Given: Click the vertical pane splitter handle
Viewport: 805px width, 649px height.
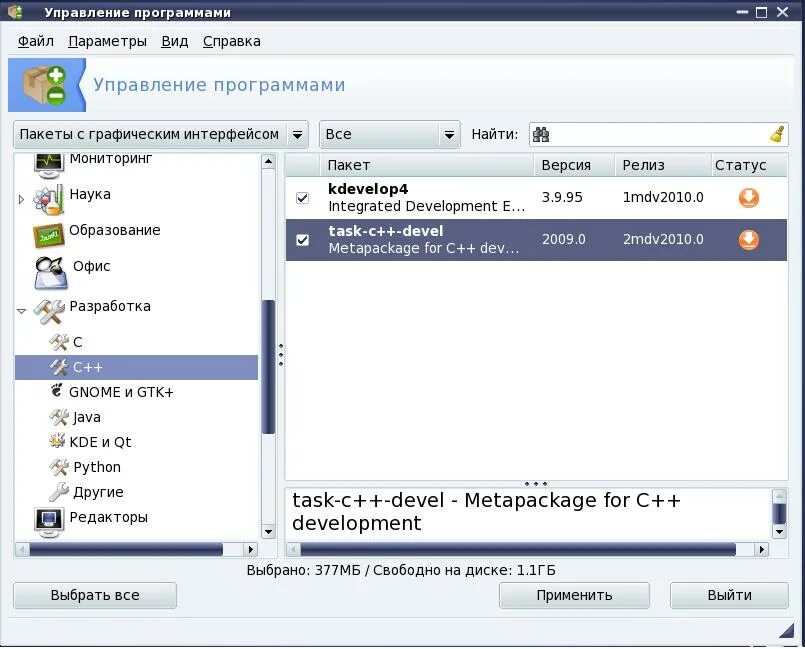Looking at the screenshot, I should pyautogui.click(x=281, y=355).
